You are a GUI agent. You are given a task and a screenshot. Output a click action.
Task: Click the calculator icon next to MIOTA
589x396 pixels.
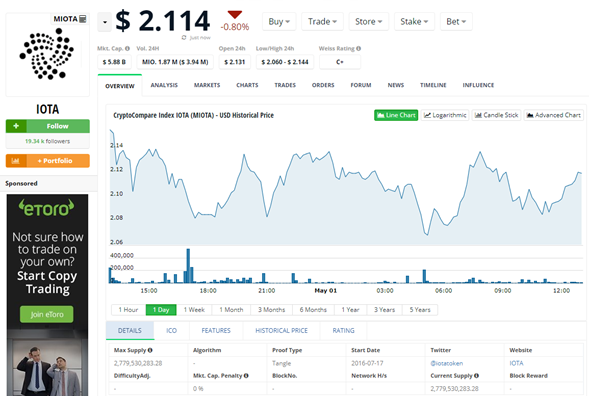click(83, 19)
